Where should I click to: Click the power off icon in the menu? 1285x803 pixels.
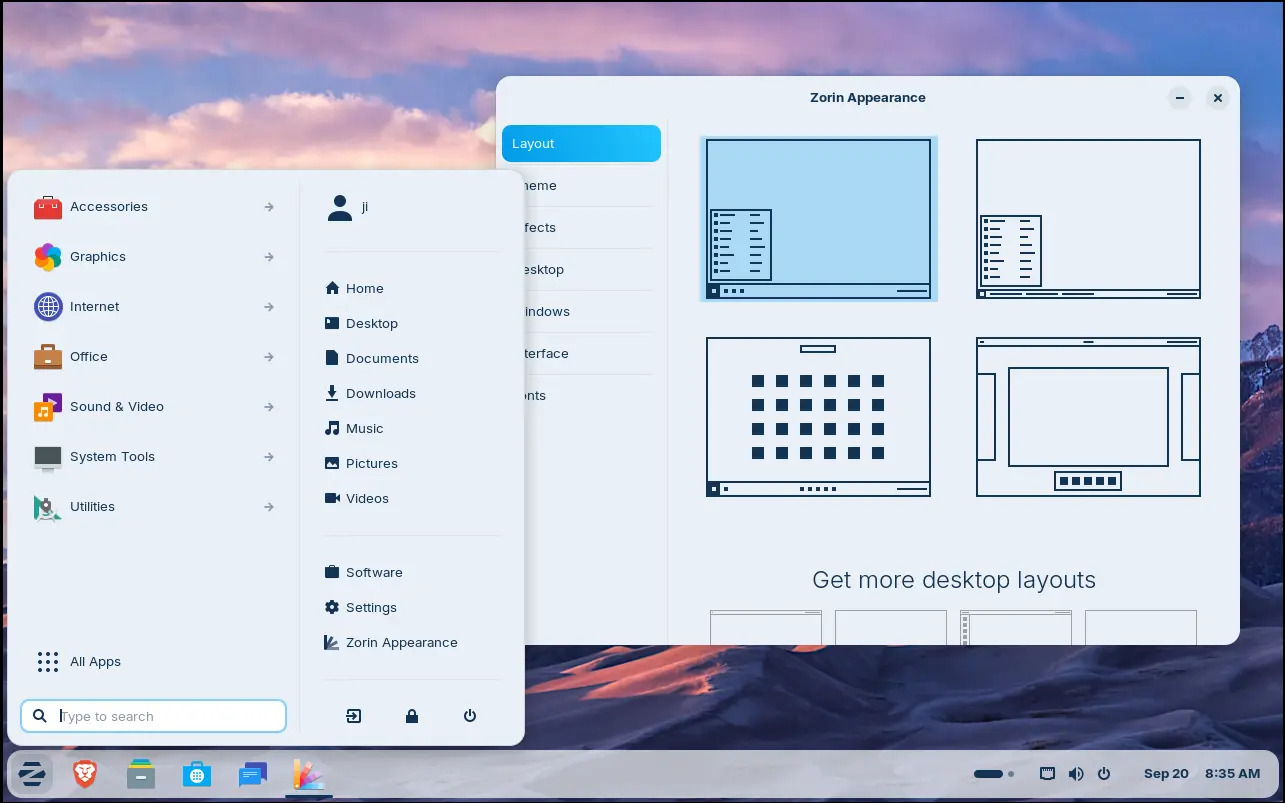pyautogui.click(x=470, y=716)
